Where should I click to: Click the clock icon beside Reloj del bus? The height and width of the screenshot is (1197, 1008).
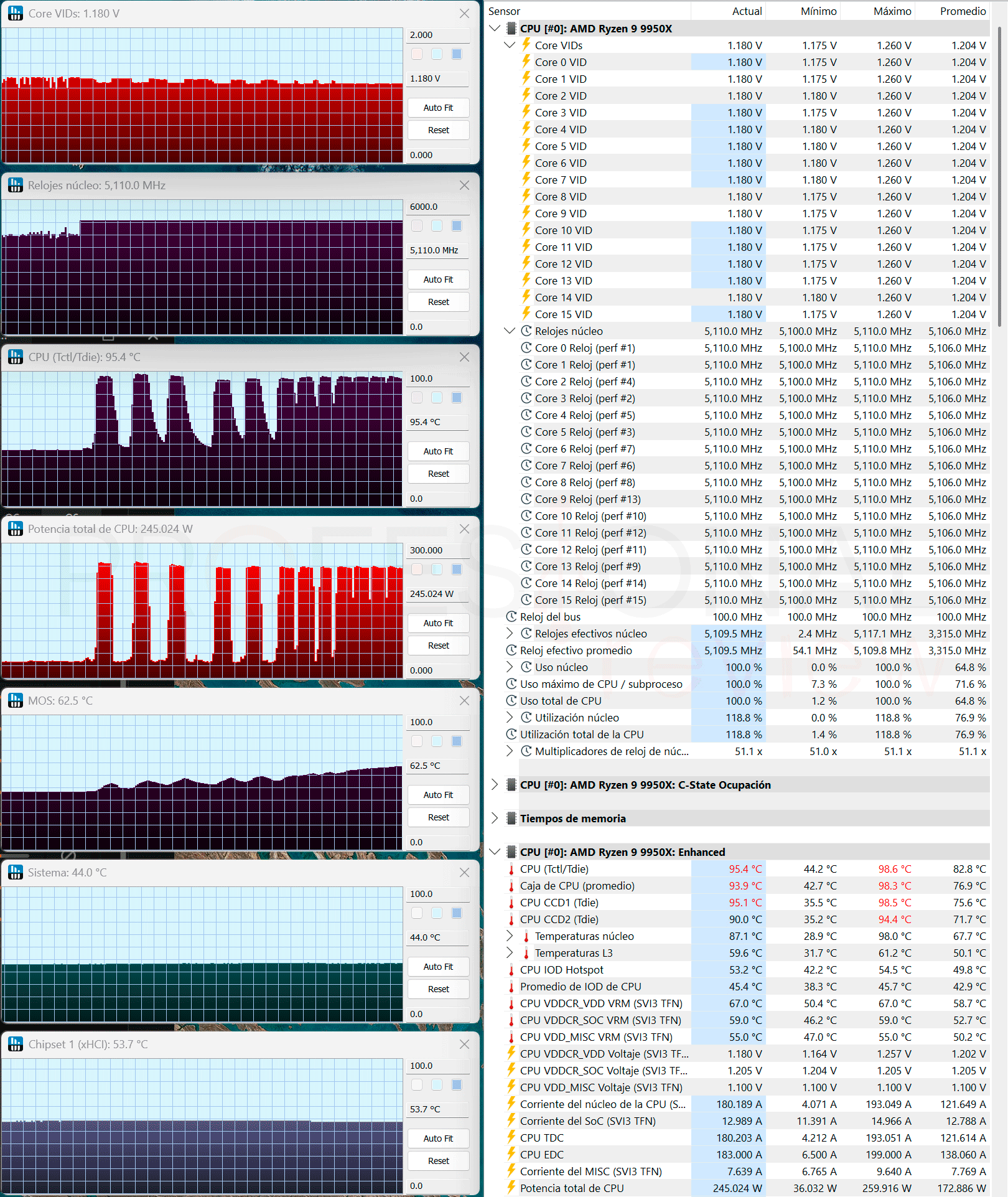click(x=511, y=616)
